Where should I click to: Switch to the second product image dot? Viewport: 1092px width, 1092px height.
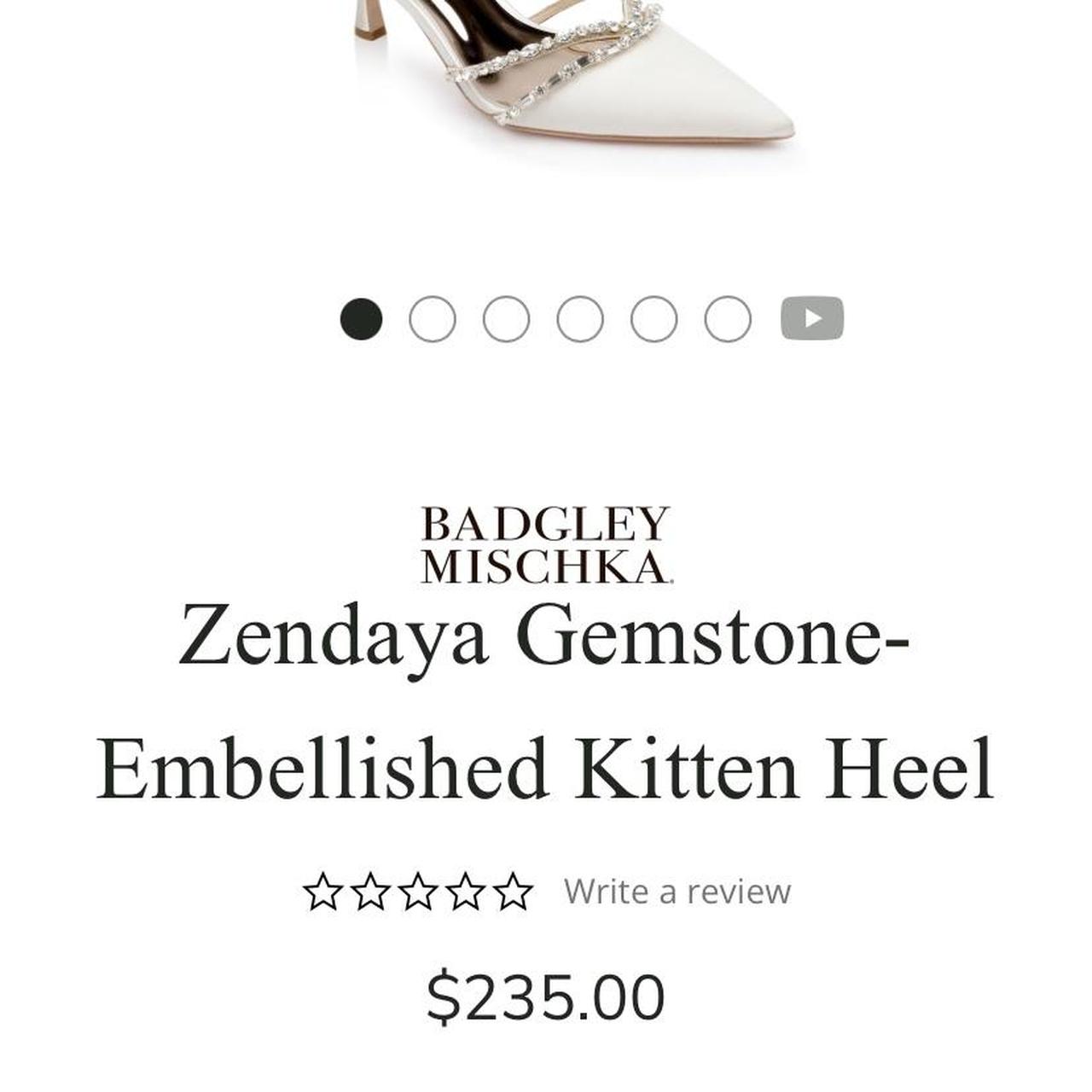pyautogui.click(x=433, y=319)
